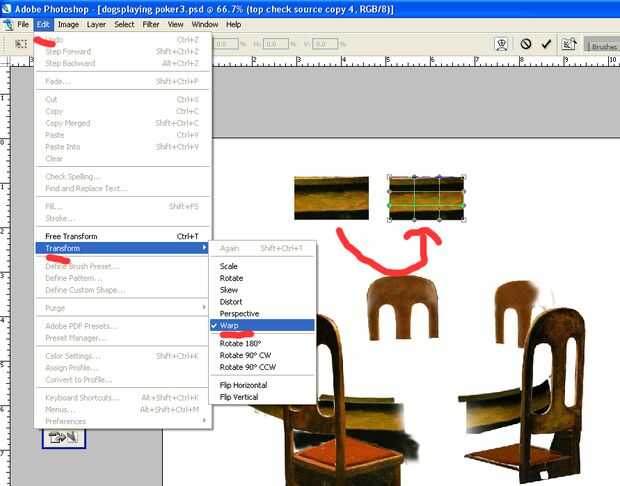Image resolution: width=620 pixels, height=486 pixels.
Task: Select Skew from the Transform submenu
Action: 263,290
